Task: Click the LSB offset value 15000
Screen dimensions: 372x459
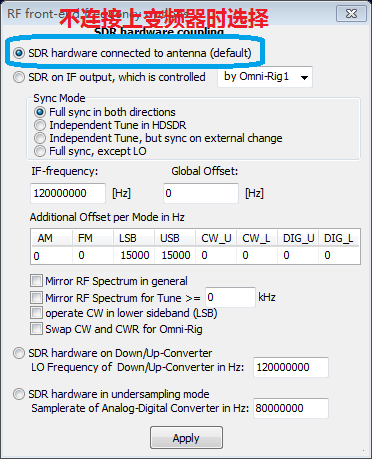Action: [135, 255]
